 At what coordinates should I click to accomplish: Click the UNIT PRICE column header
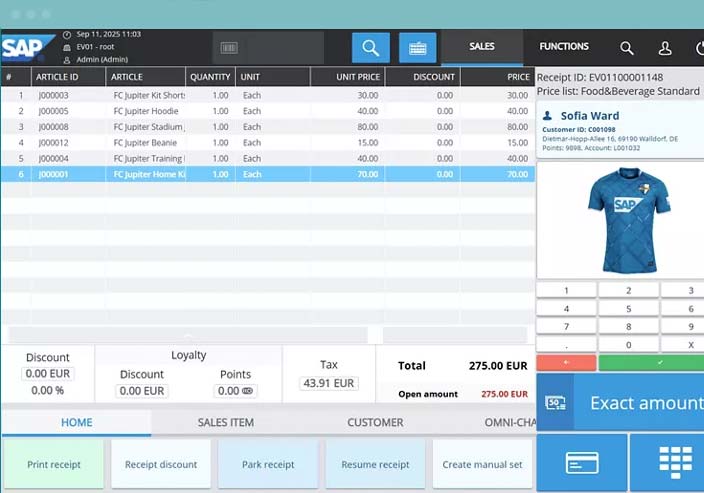point(348,77)
